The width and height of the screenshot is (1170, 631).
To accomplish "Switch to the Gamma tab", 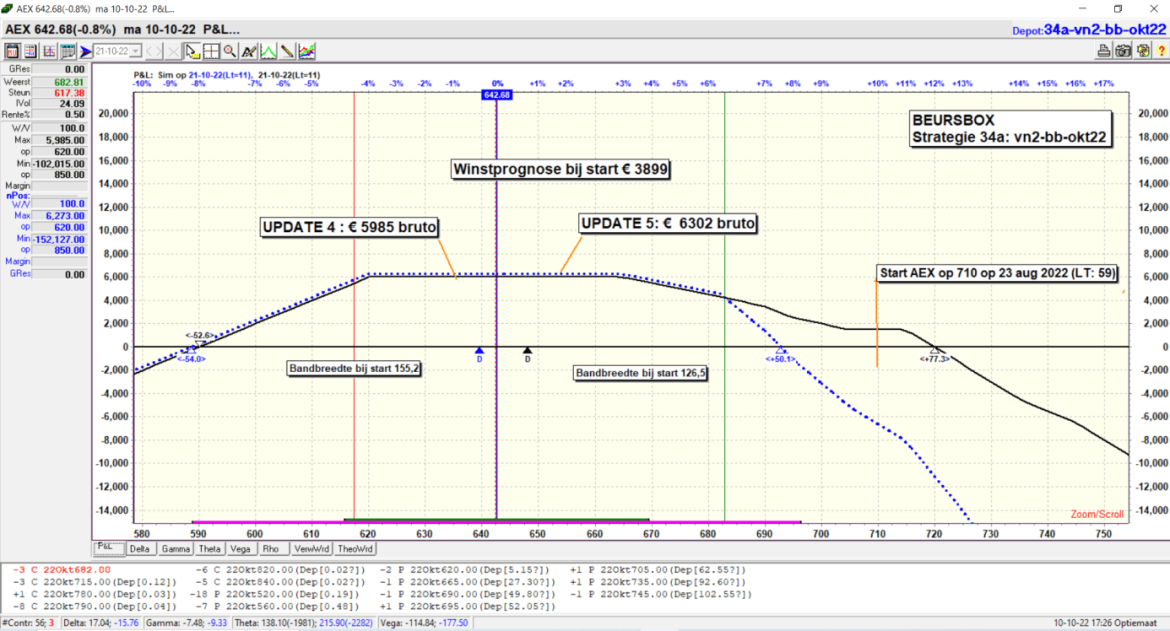I will pos(175,549).
